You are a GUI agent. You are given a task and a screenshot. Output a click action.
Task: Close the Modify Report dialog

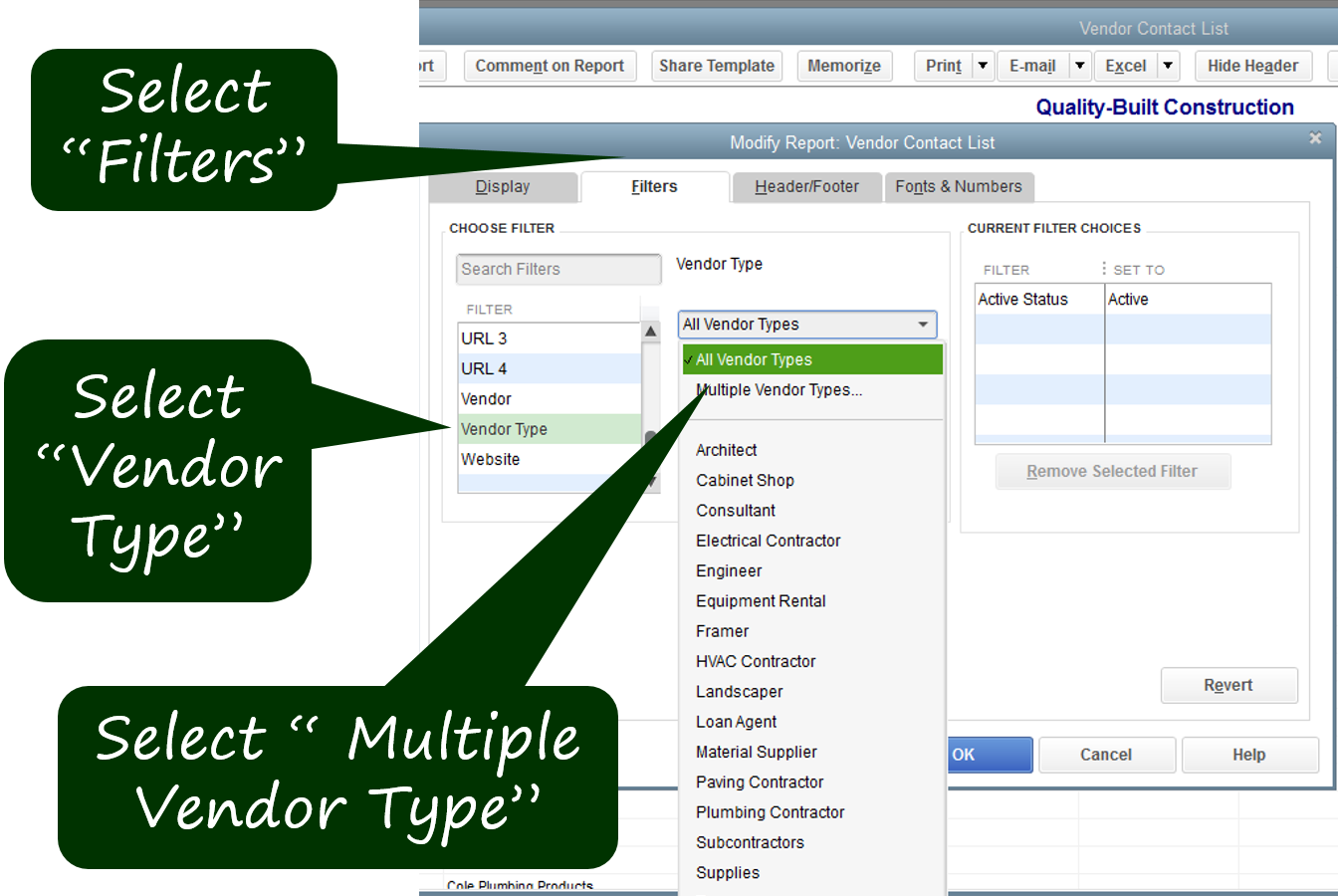point(1315,139)
